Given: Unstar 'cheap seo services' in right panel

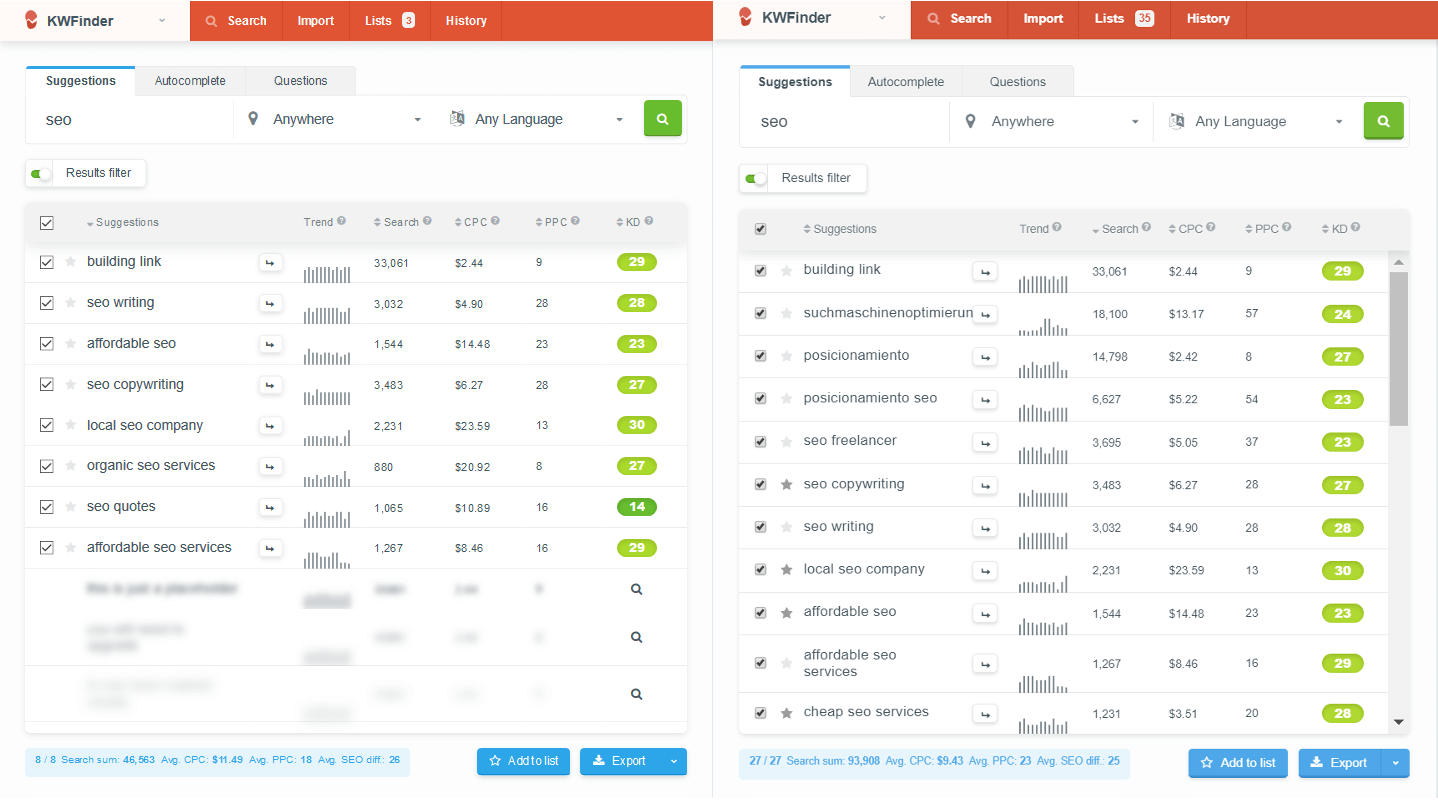Looking at the screenshot, I should pos(786,713).
